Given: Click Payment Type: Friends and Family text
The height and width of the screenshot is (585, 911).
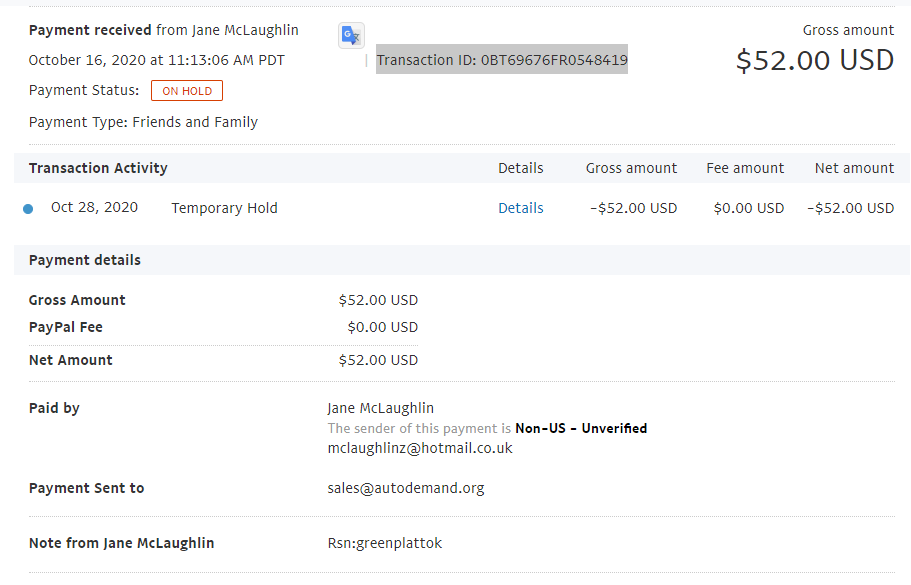Looking at the screenshot, I should 144,123.
